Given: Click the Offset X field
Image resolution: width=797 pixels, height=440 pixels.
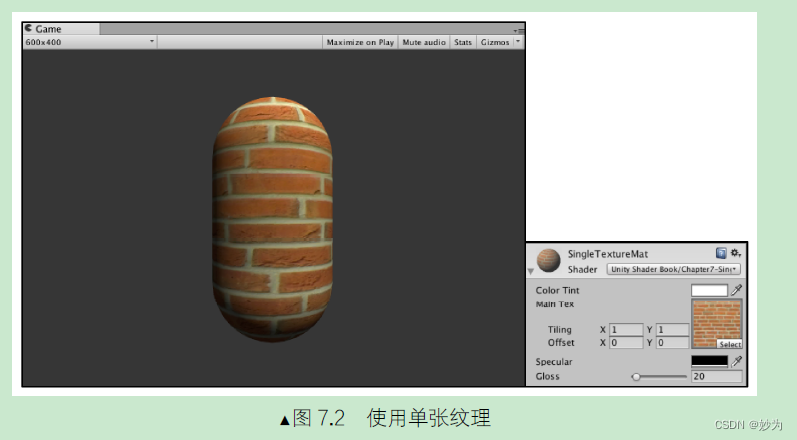Looking at the screenshot, I should (x=626, y=343).
